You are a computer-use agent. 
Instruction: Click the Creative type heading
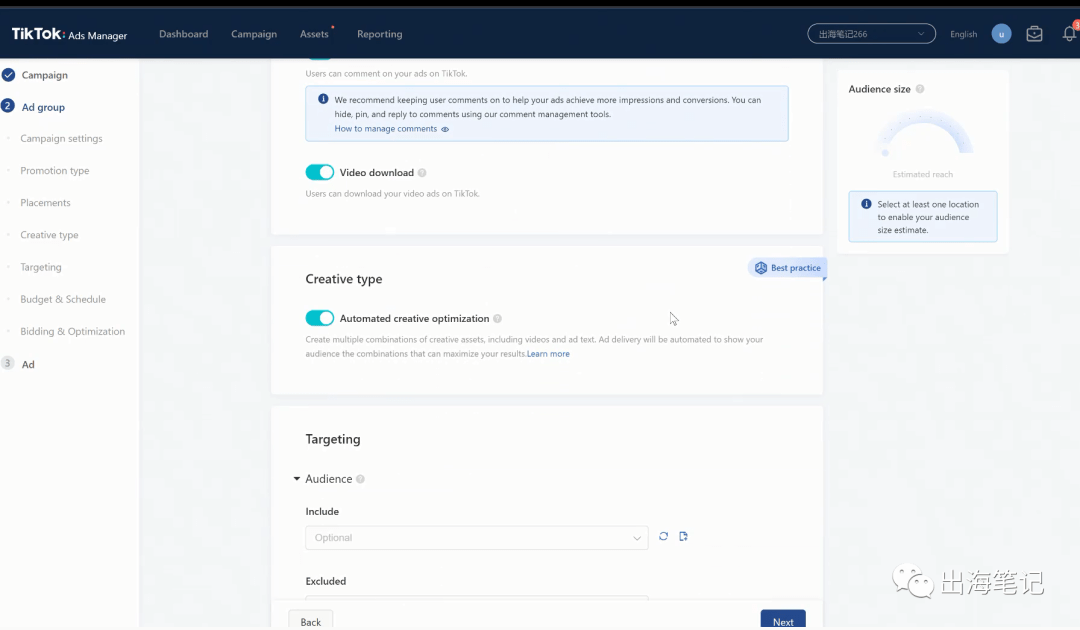click(x=344, y=279)
